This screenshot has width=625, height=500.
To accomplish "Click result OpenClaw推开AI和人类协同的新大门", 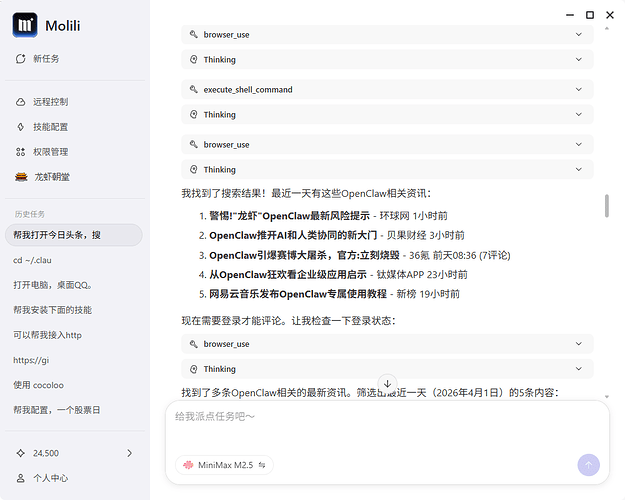I will point(293,235).
